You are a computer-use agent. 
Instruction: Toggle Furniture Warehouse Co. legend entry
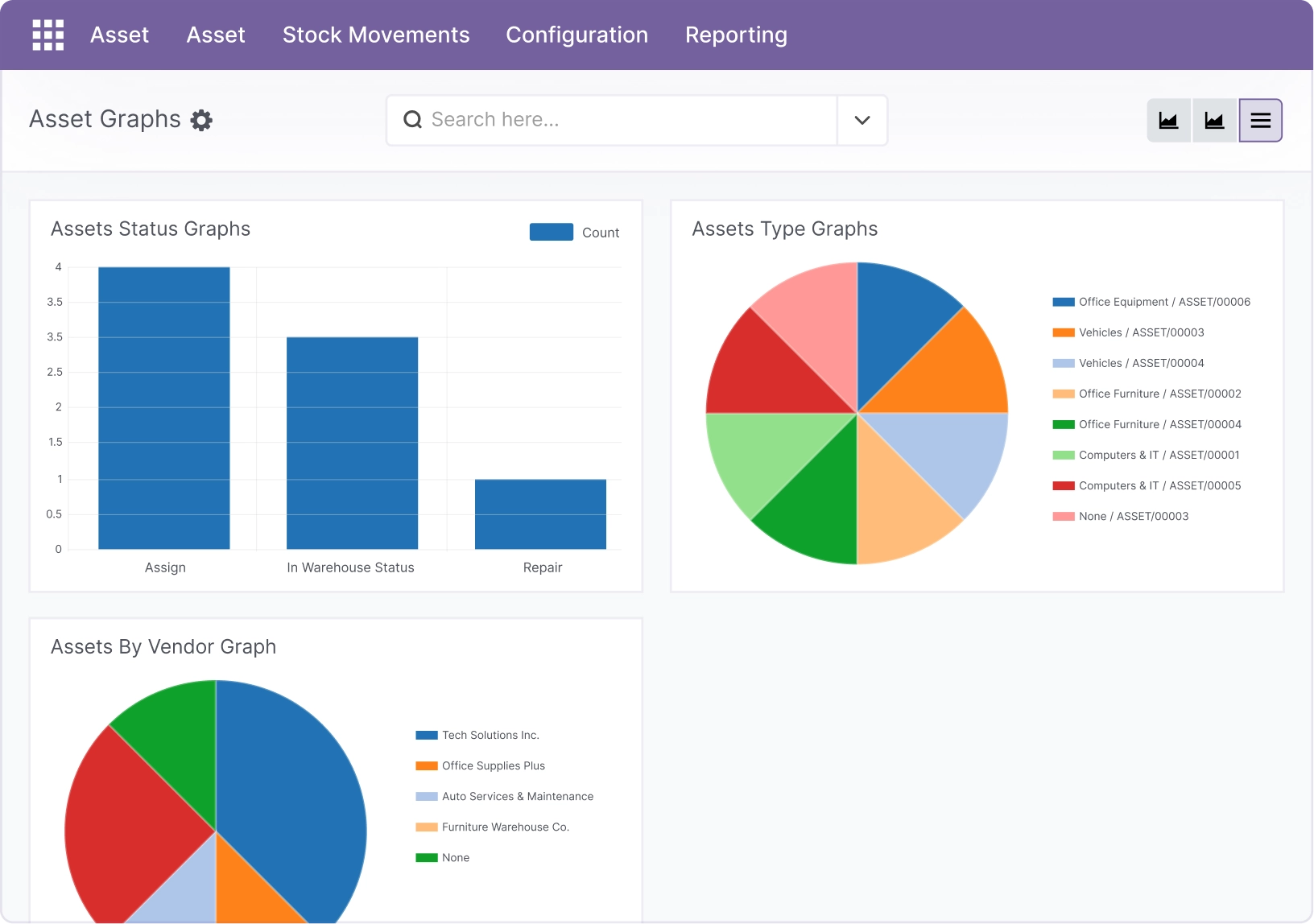(492, 827)
